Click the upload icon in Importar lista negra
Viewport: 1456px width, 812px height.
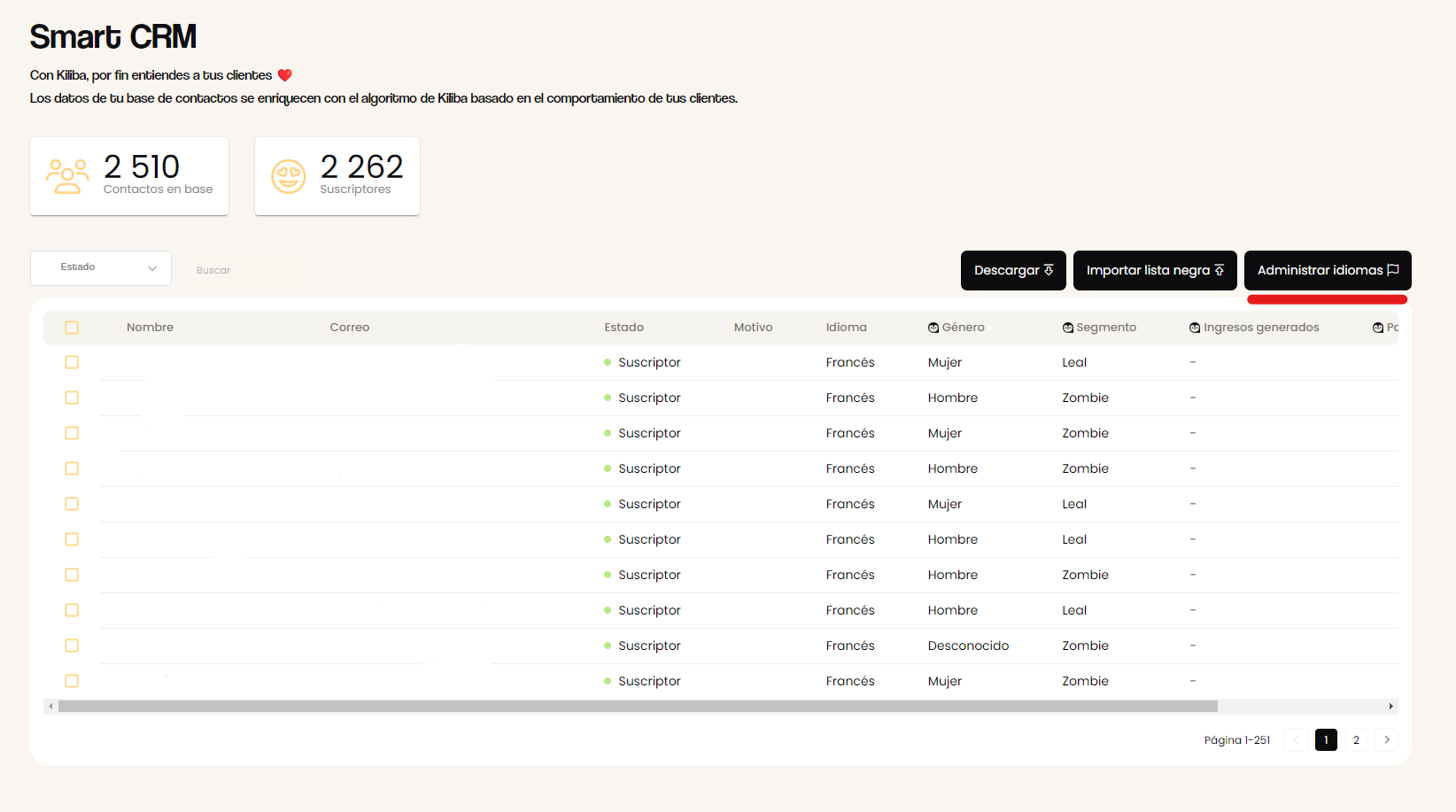click(1220, 270)
